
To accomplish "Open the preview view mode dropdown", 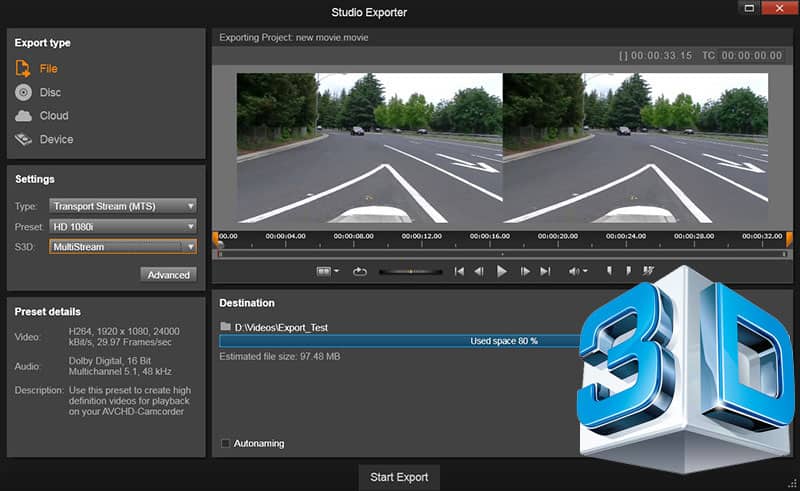I will pyautogui.click(x=327, y=271).
